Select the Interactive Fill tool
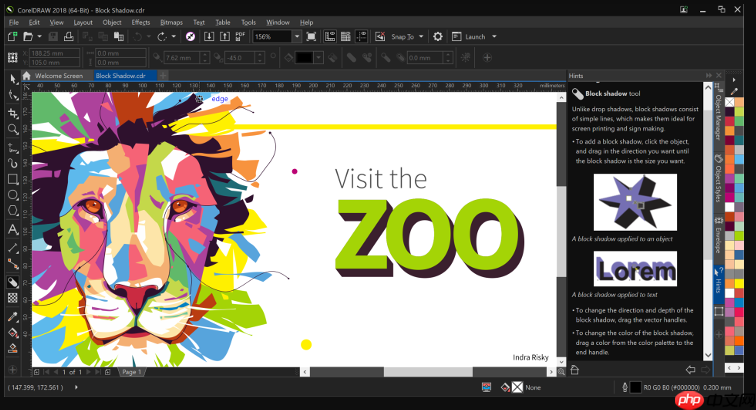Image resolution: width=756 pixels, height=410 pixels. coord(13,332)
